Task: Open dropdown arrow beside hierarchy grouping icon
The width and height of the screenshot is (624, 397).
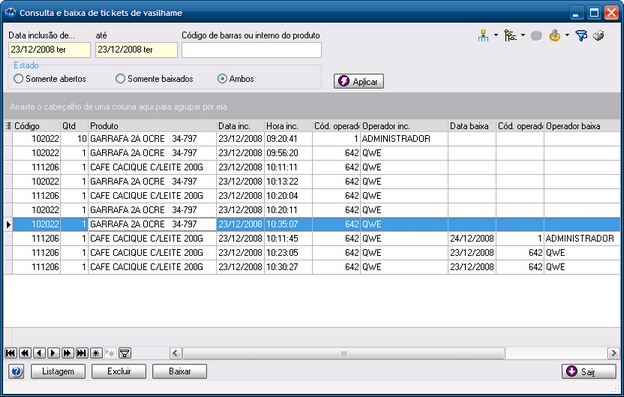Action: (496, 35)
